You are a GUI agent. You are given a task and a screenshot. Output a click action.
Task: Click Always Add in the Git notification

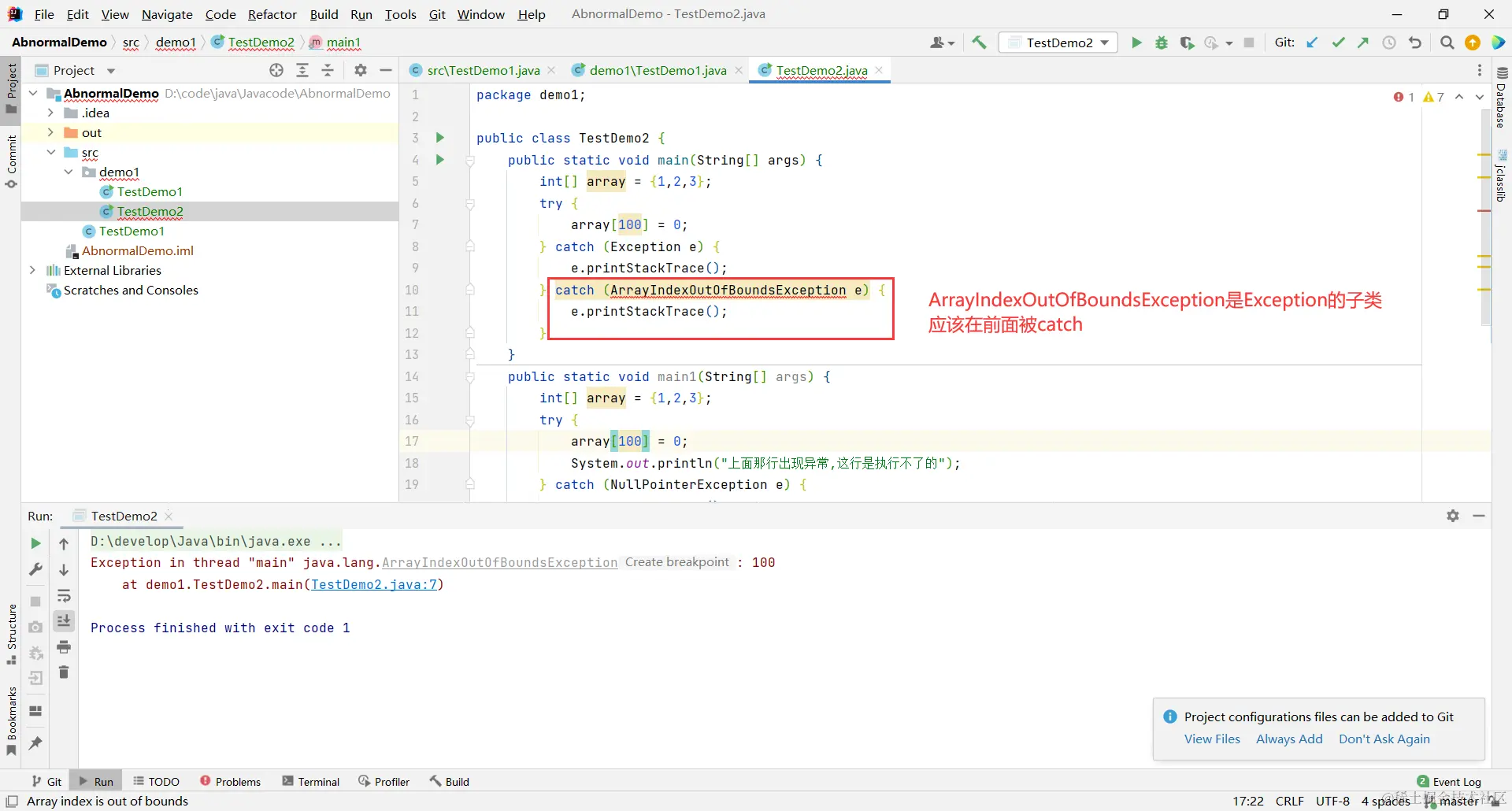point(1289,739)
